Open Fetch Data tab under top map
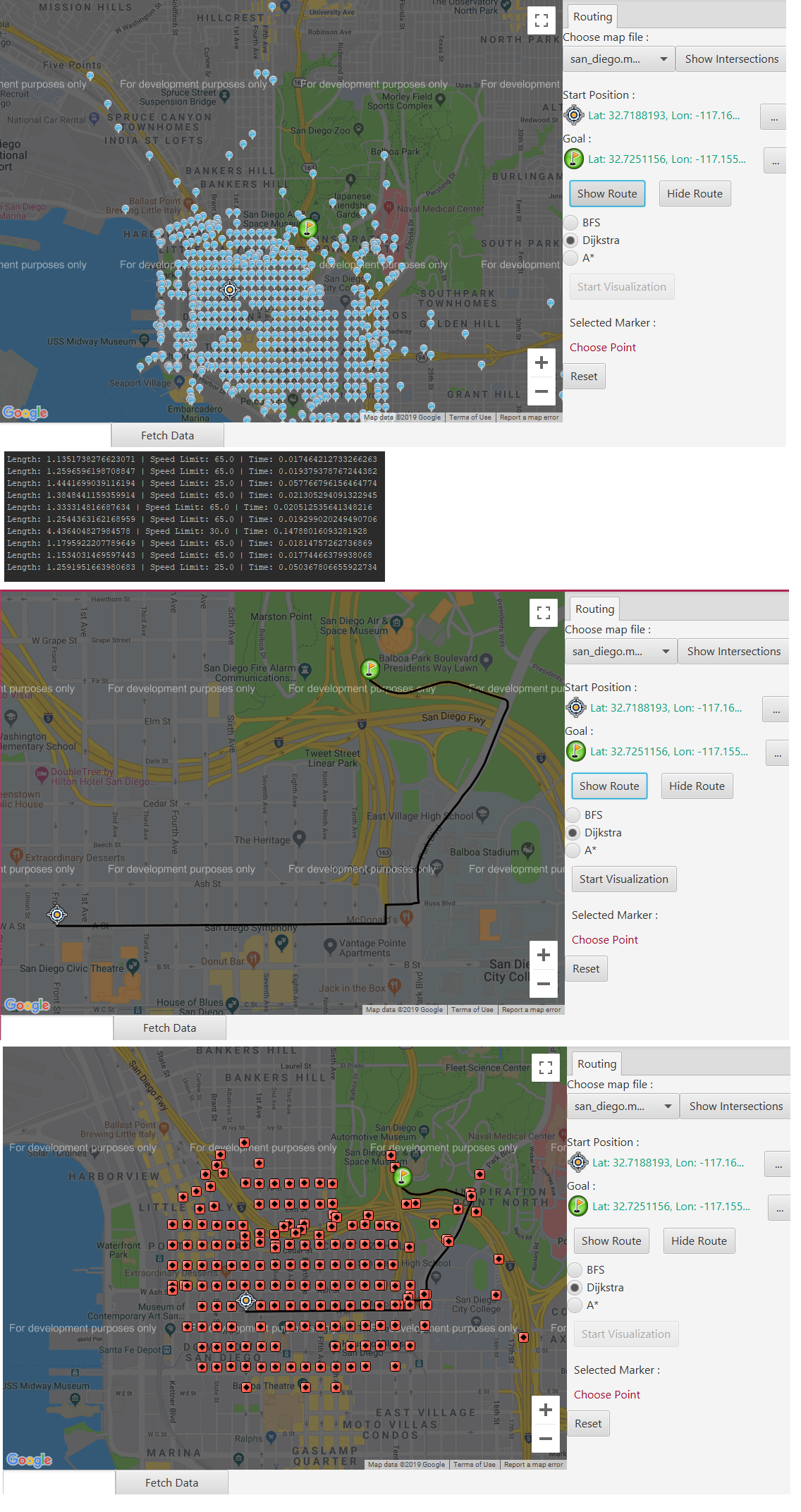Image resolution: width=801 pixels, height=1512 pixels. click(x=167, y=436)
